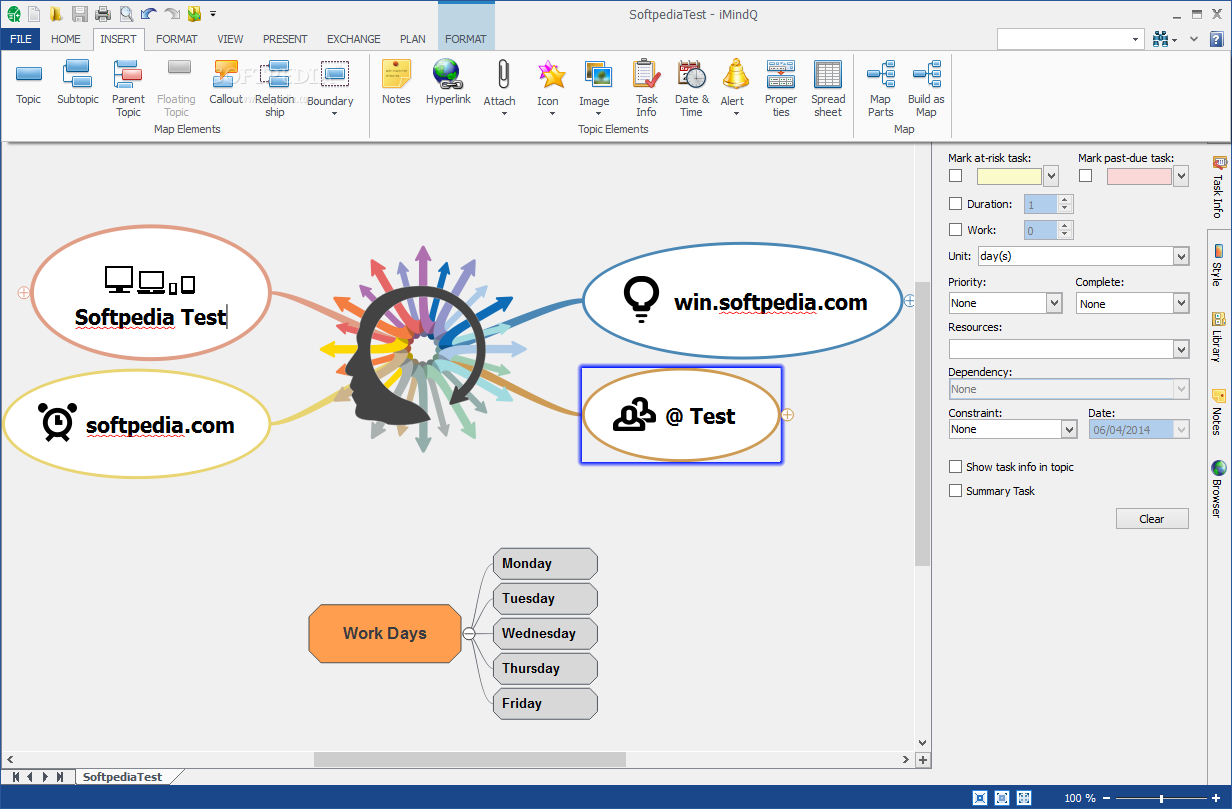This screenshot has height=809, width=1232.
Task: Open the Task Info ribbon button
Action: (647, 88)
